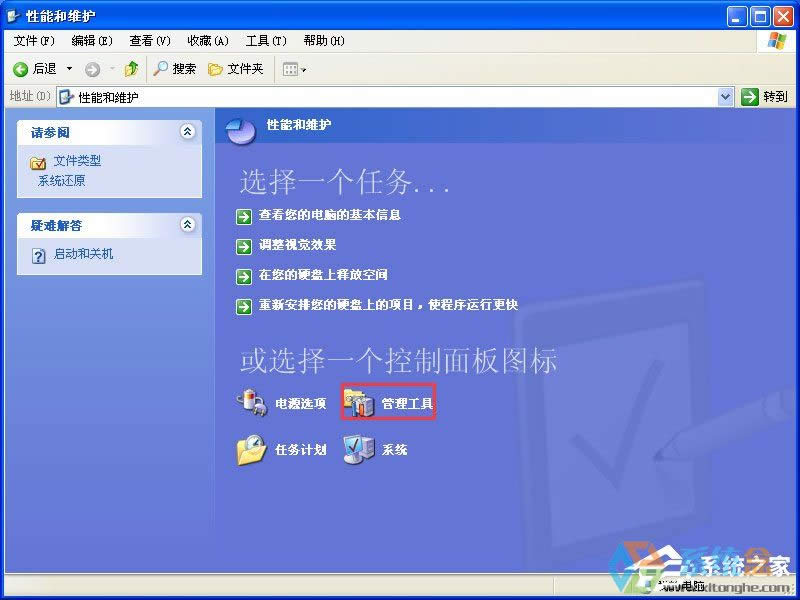Click the 转到 button
The height and width of the screenshot is (600, 800).
(x=763, y=97)
